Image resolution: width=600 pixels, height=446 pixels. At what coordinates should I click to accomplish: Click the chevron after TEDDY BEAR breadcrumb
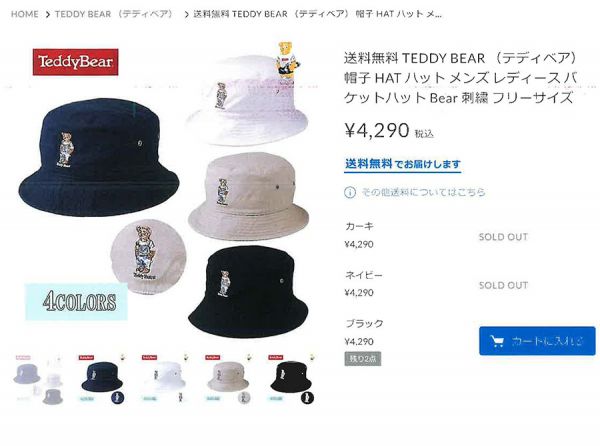186,15
